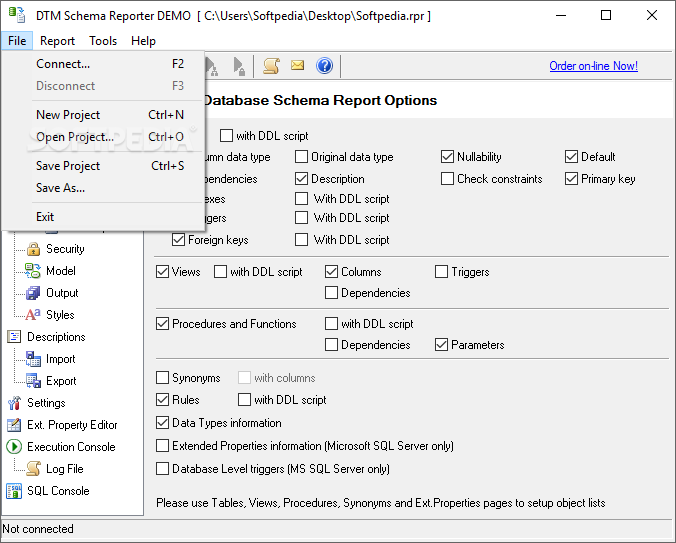Open SQL Console tree node
Image resolution: width=676 pixels, height=543 pixels.
pos(58,491)
